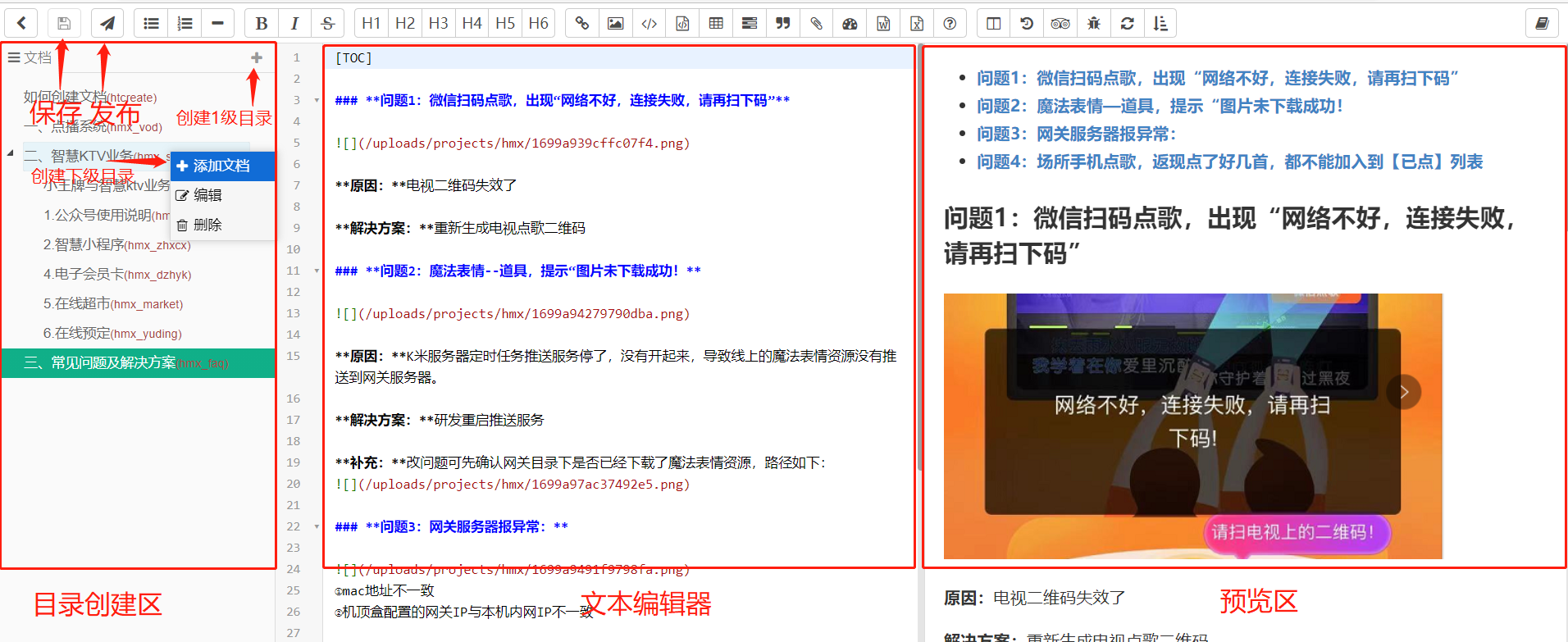Select 三、常见问题及解决方案 in the tree
Viewport: 1568px width, 642px height.
(139, 362)
